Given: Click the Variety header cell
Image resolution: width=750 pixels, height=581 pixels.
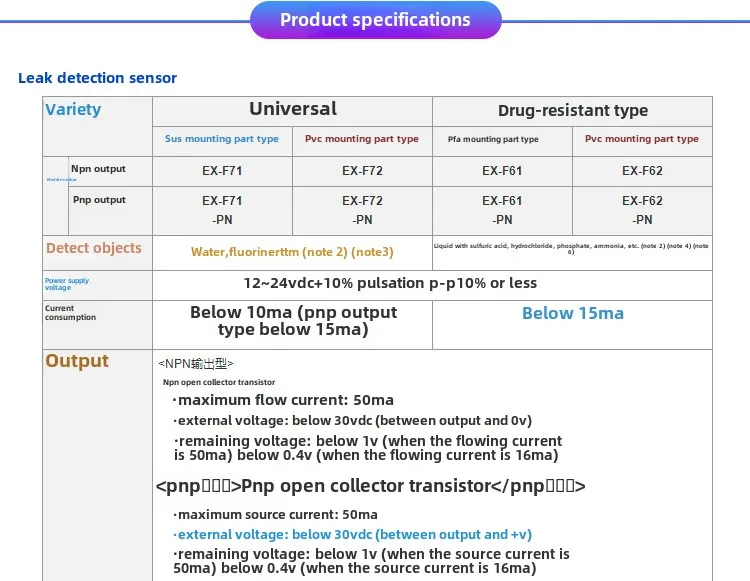Looking at the screenshot, I should [x=73, y=109].
